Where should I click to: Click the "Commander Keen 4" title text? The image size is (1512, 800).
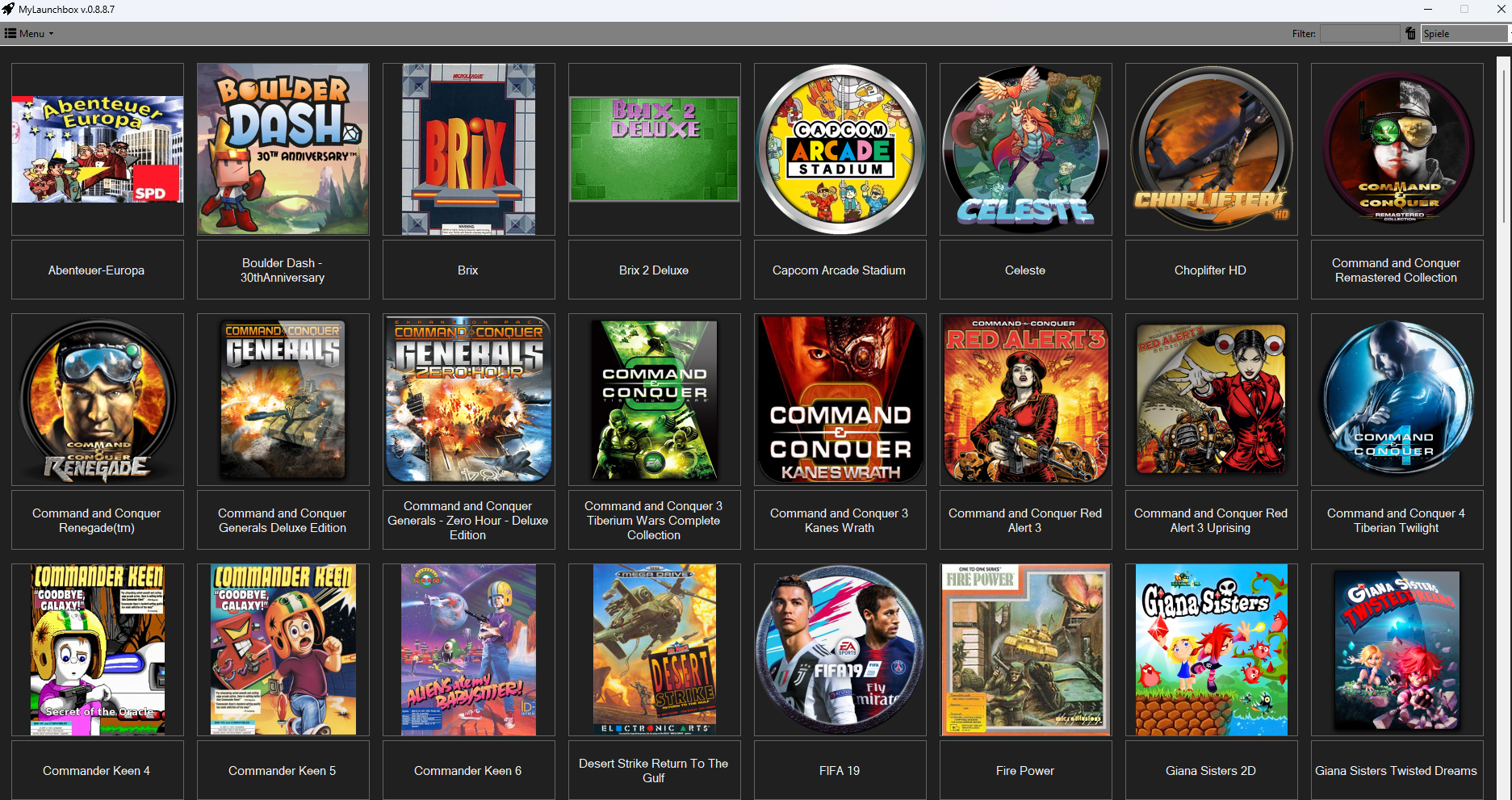tap(97, 771)
